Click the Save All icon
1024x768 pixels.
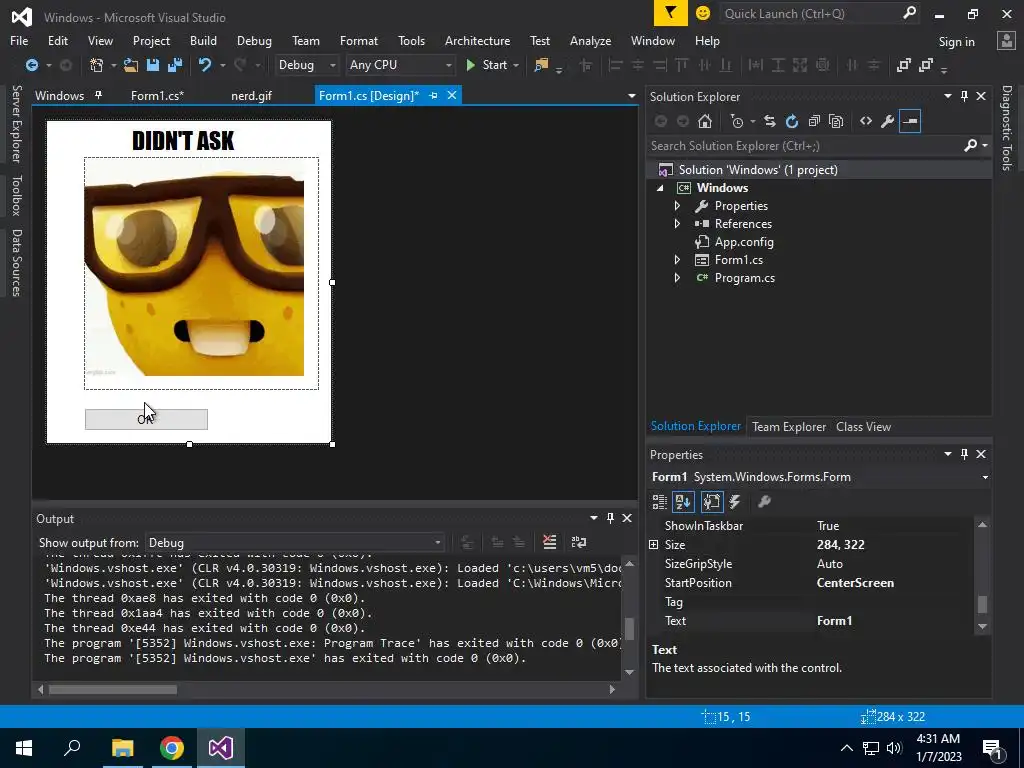(175, 65)
